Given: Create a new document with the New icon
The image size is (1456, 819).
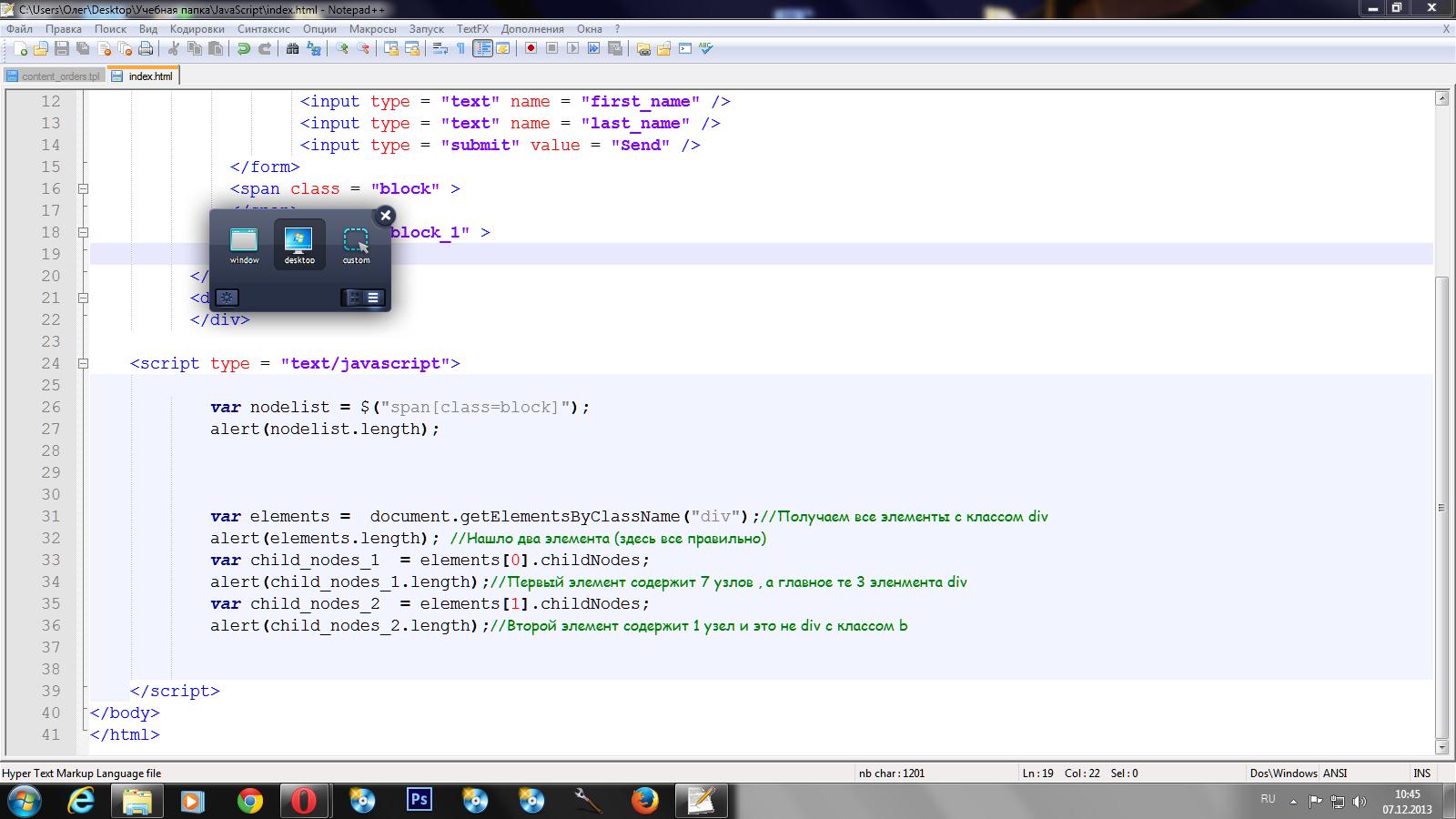Looking at the screenshot, I should (x=20, y=48).
